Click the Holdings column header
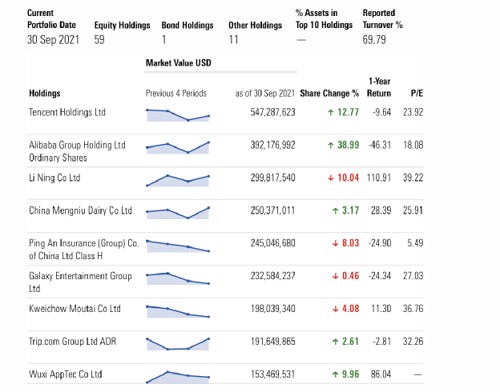The height and width of the screenshot is (392, 500). pyautogui.click(x=45, y=93)
